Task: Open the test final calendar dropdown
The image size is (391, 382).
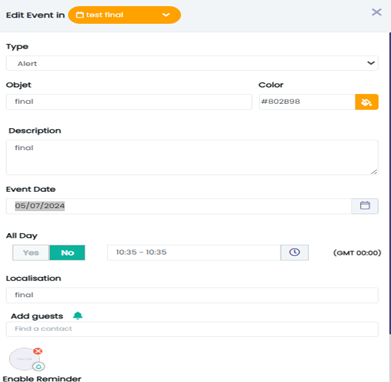Action: (x=124, y=15)
